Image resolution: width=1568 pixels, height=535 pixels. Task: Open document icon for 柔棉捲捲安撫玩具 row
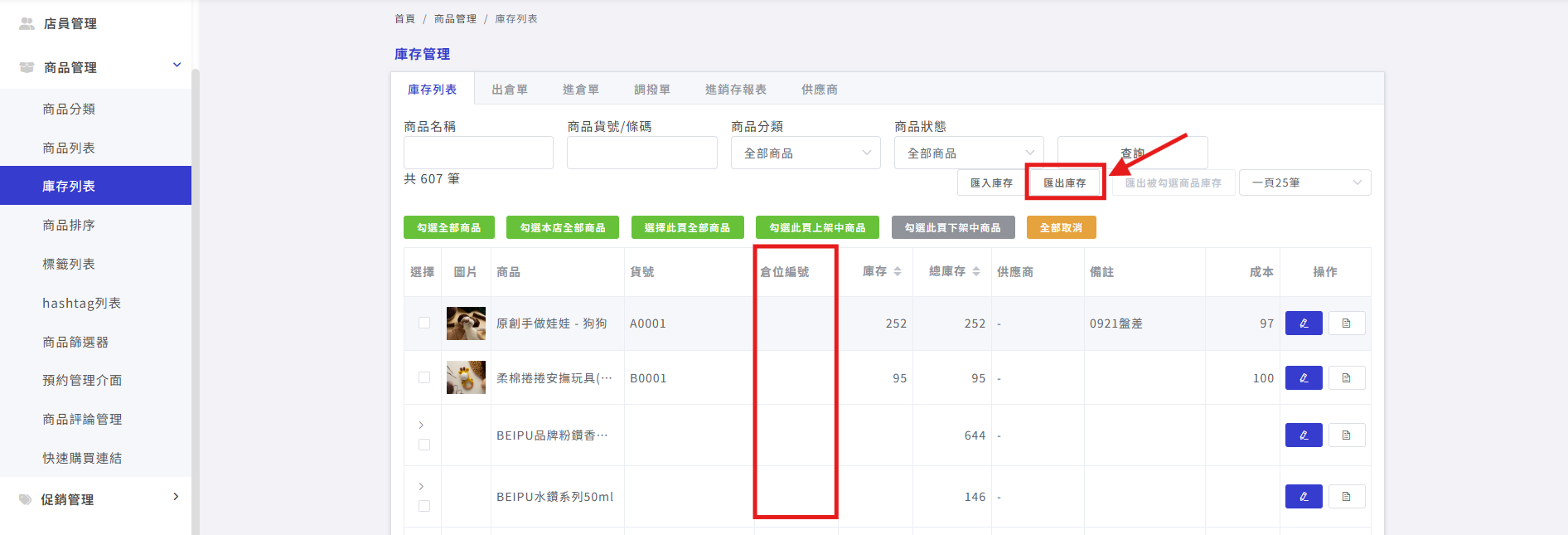click(1347, 378)
